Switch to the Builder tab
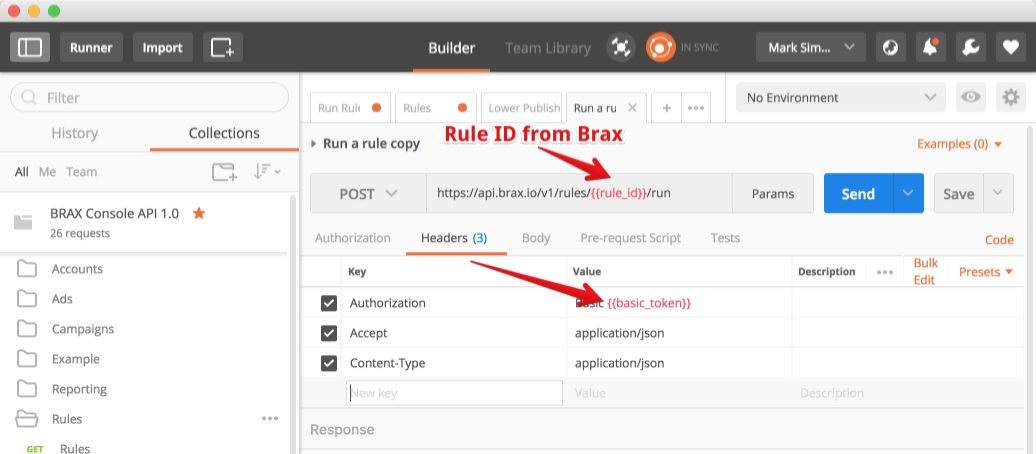The image size is (1036, 454). (452, 48)
